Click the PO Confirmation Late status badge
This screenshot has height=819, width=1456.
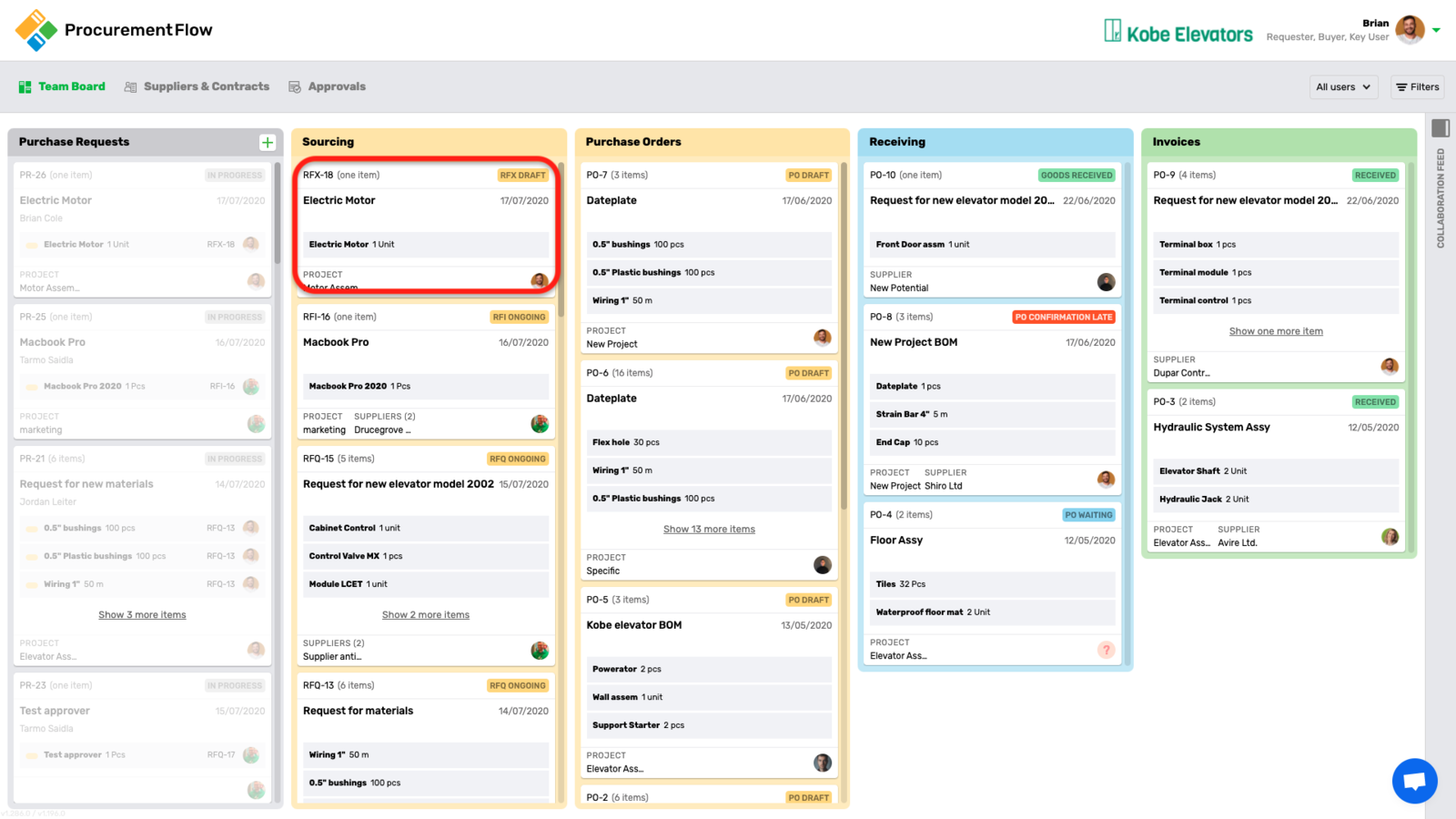pos(1064,318)
